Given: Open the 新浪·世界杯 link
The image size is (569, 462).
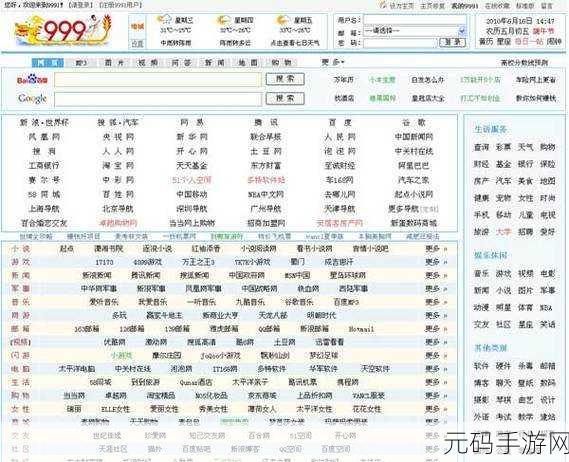Looking at the screenshot, I should coord(44,123).
